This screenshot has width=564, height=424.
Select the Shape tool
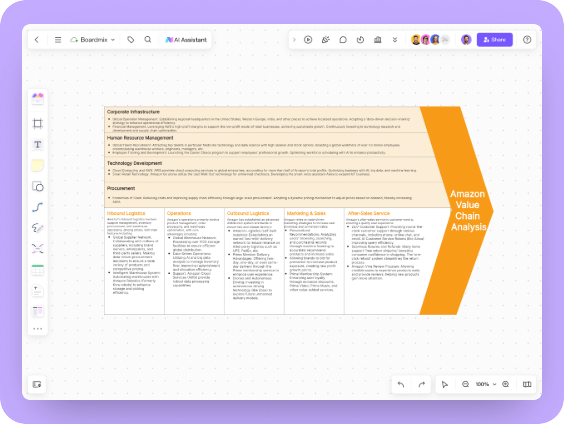[37, 186]
